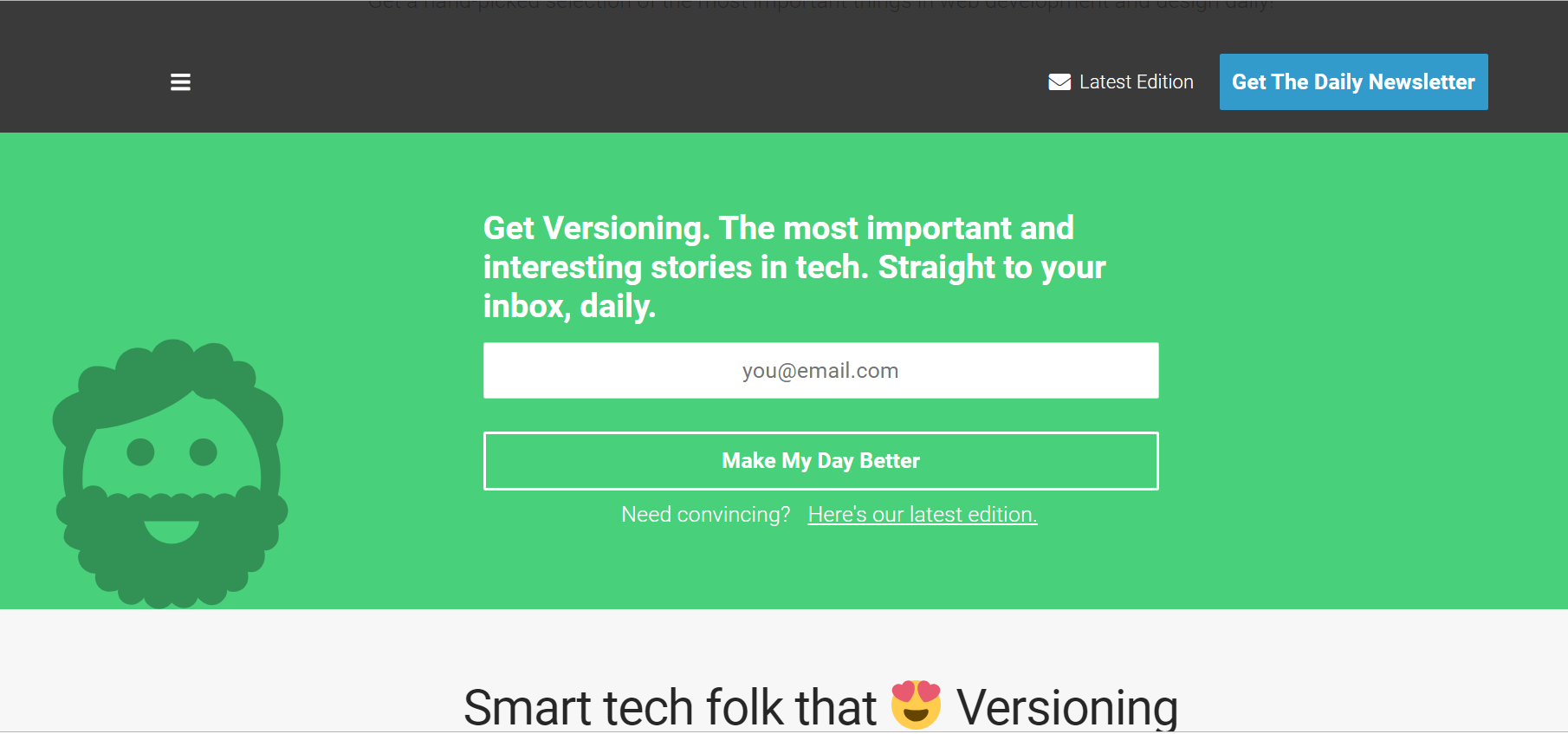Click the mascot's smiling mouth
Screen dimensions: 1568x734
pos(172,529)
